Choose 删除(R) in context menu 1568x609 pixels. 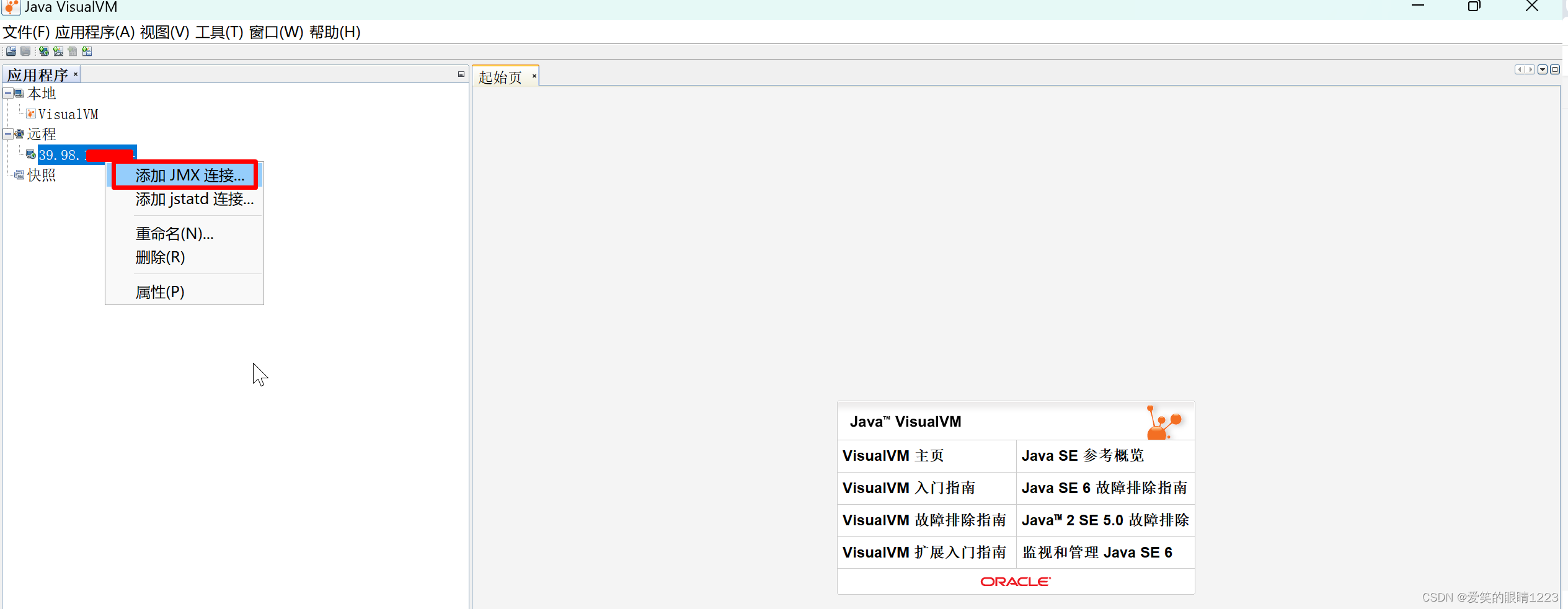coord(185,257)
